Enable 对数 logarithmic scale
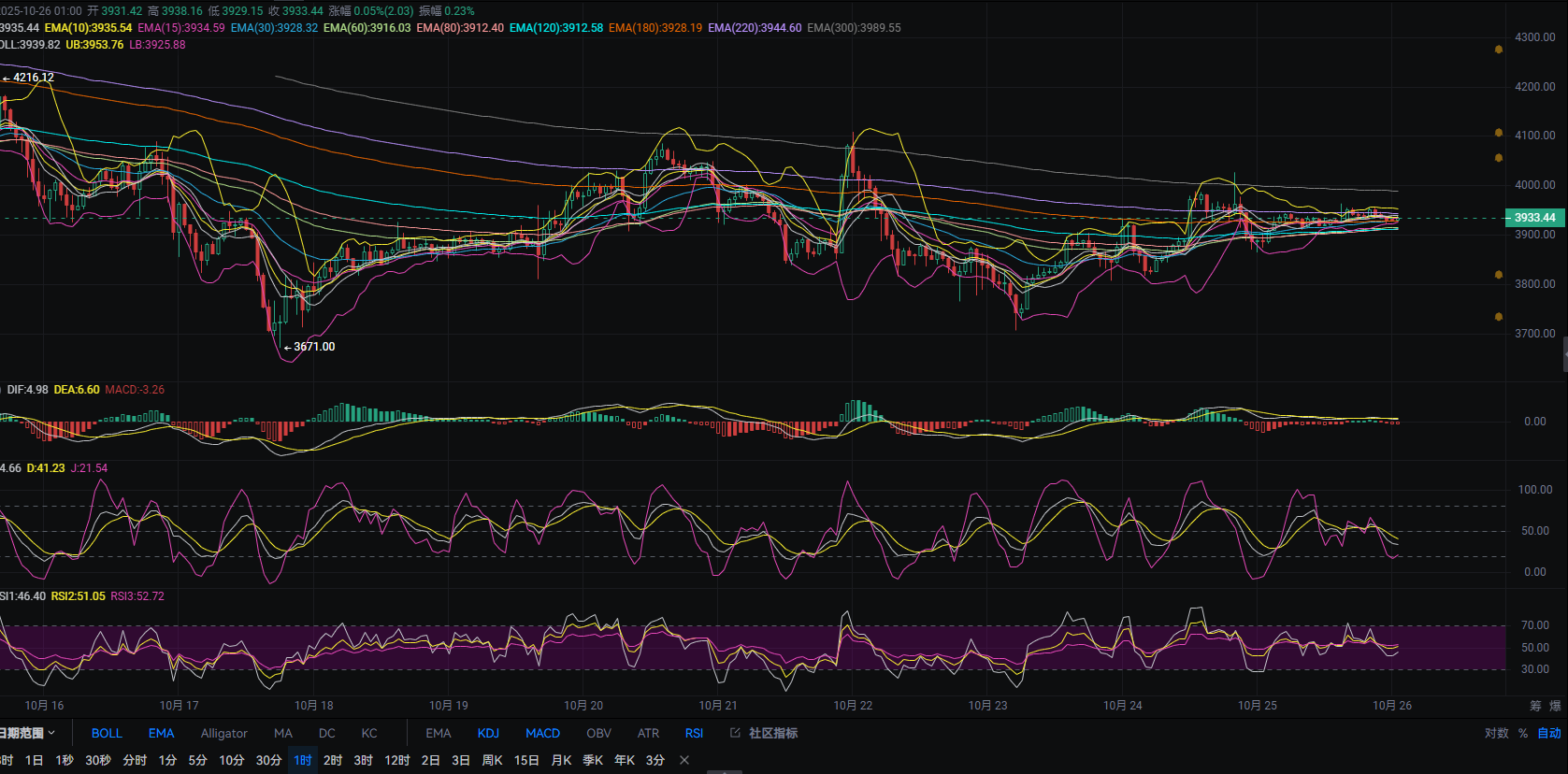 (x=1496, y=733)
